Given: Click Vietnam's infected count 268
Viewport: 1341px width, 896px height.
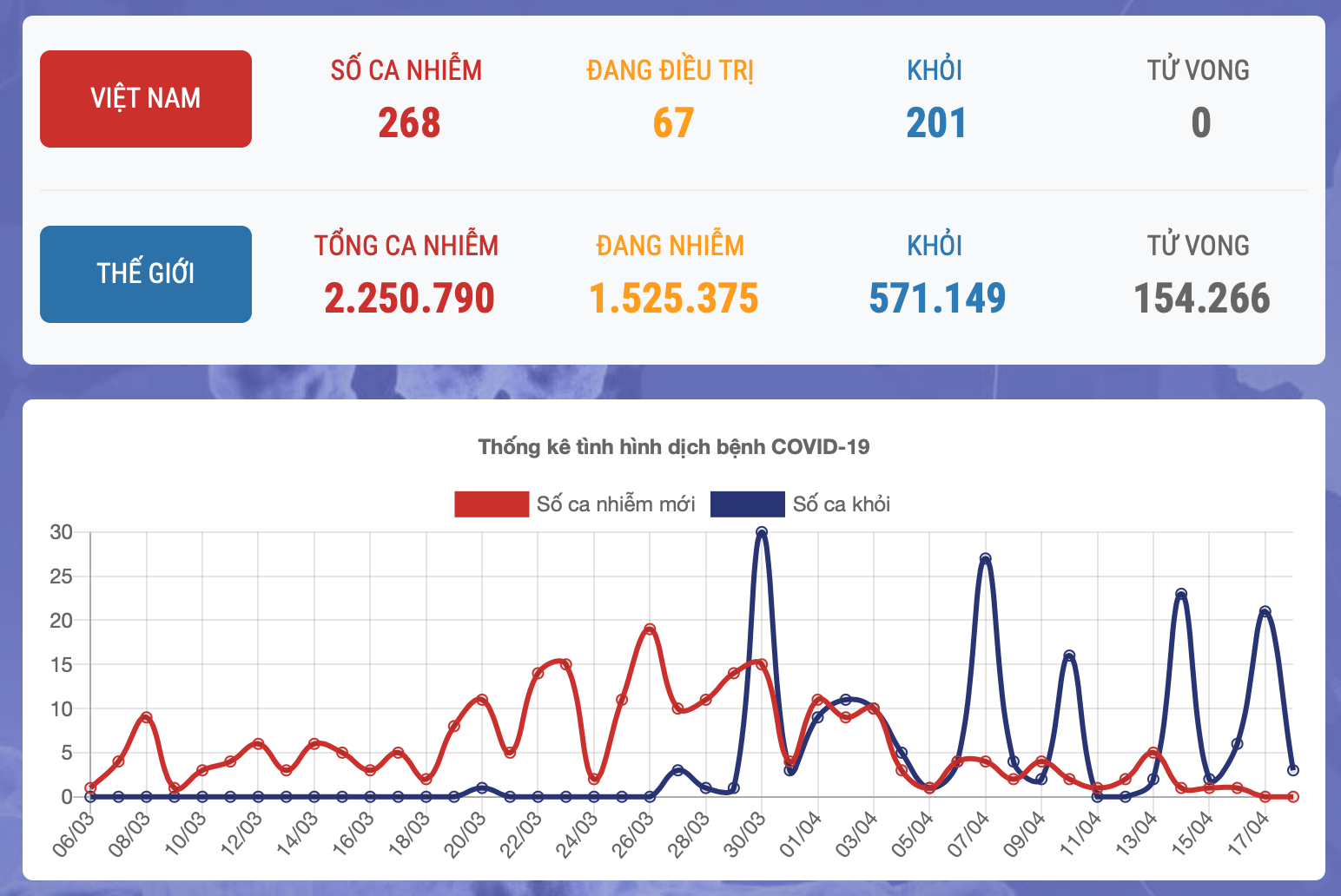Looking at the screenshot, I should [408, 123].
